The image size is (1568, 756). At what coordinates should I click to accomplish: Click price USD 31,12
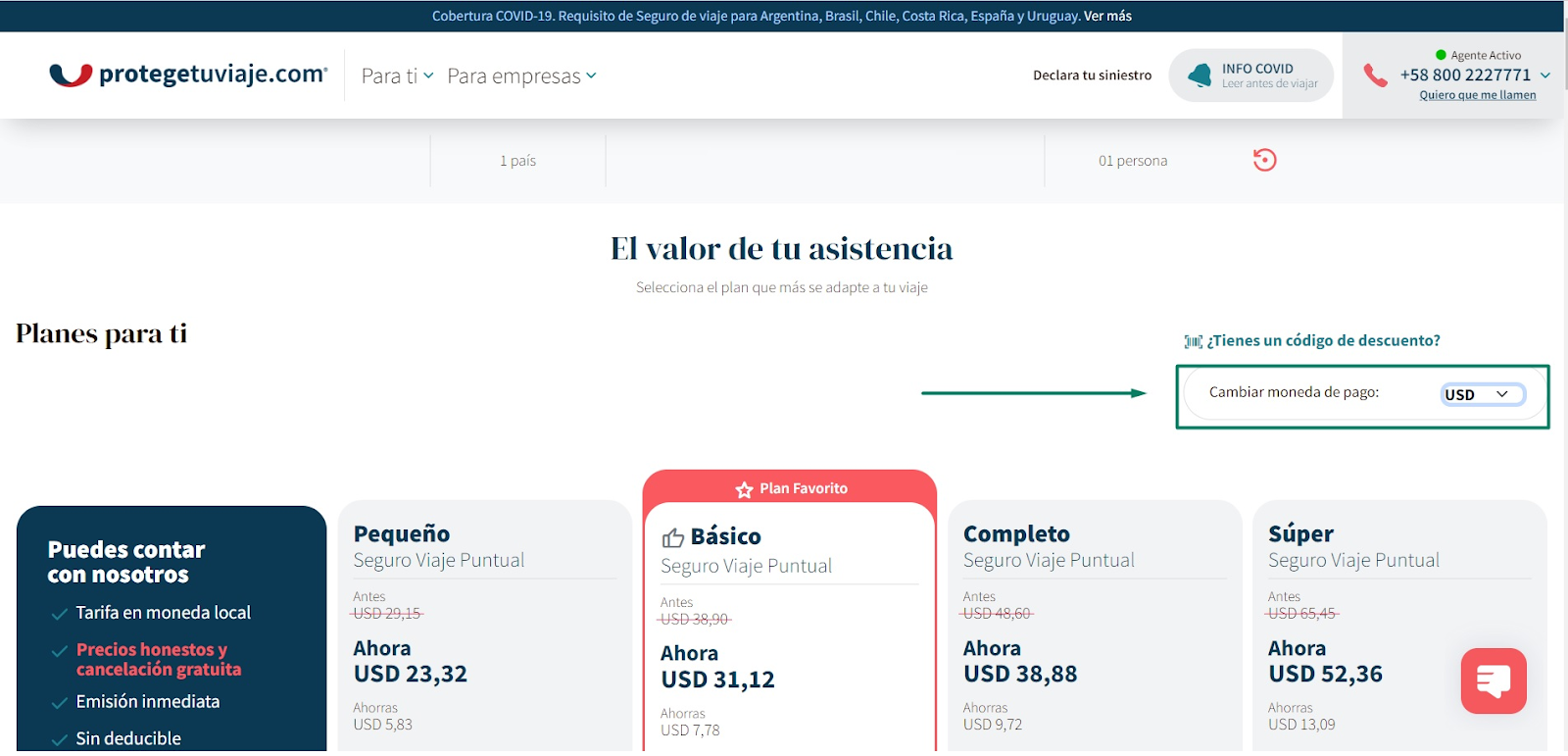717,680
